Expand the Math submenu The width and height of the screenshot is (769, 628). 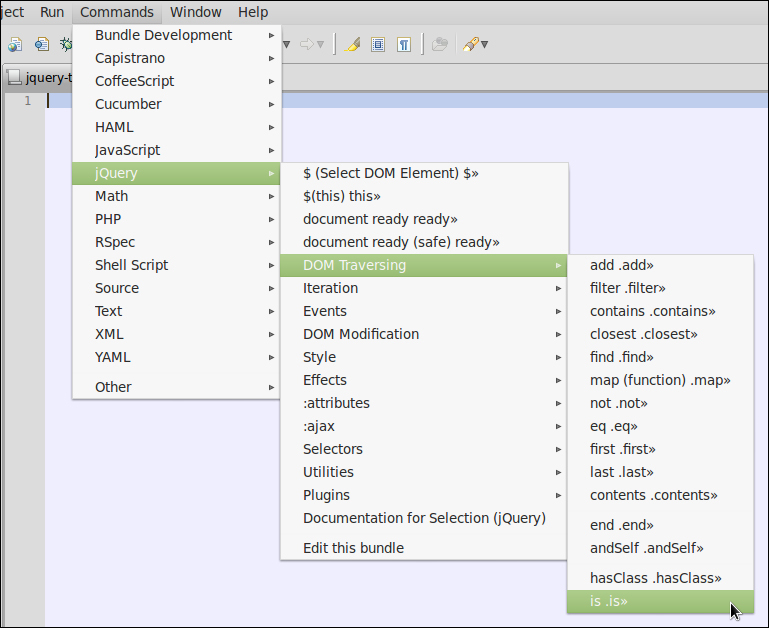[177, 196]
